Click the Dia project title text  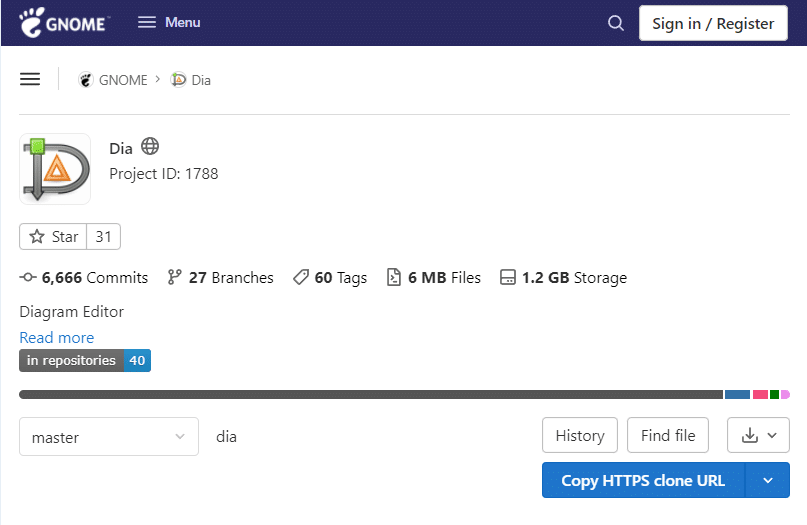pyautogui.click(x=121, y=148)
